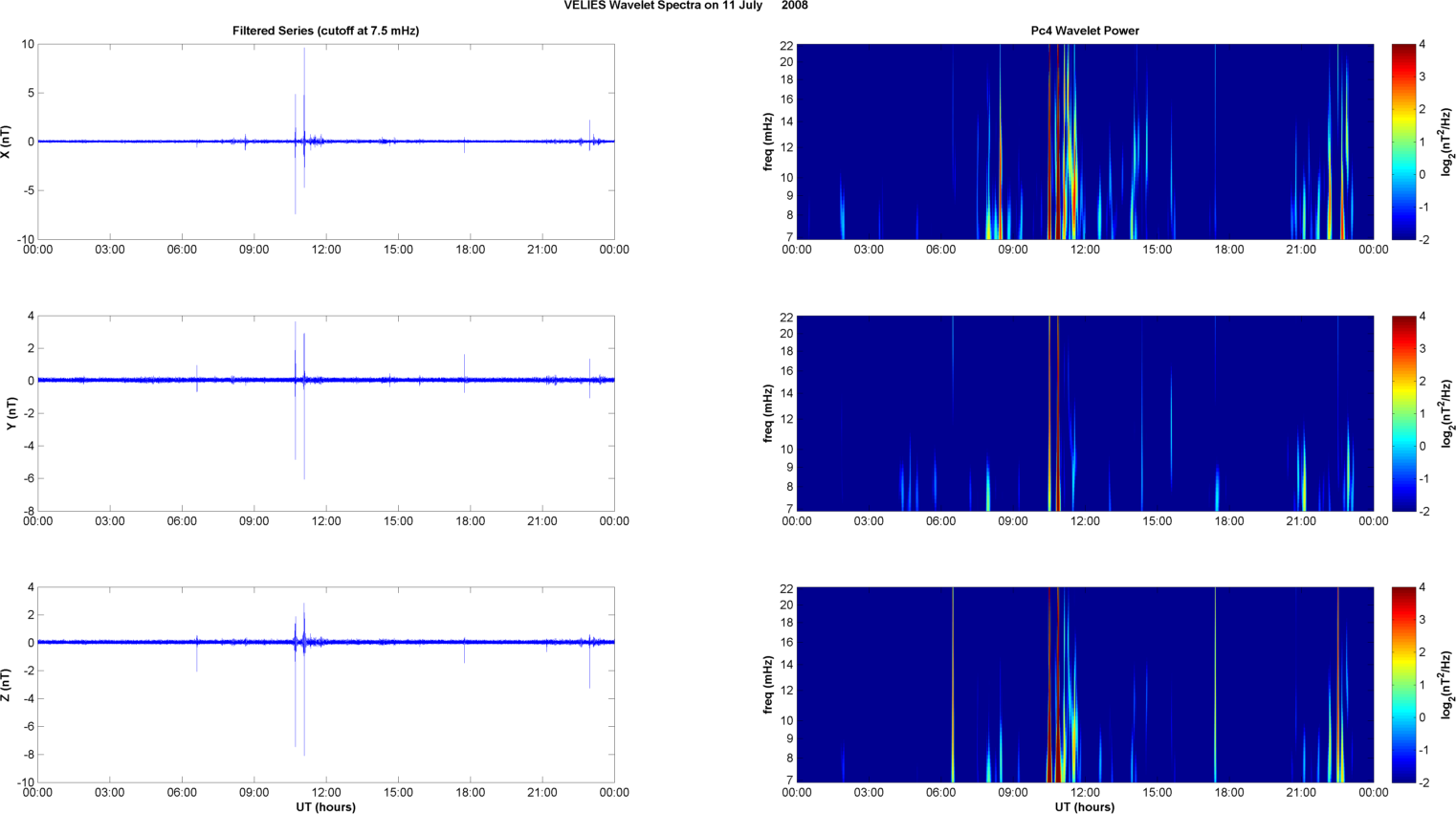The height and width of the screenshot is (814, 1456).
Task: Click "UT (hours)" label under the bottom spectrogram
Action: click(1085, 806)
